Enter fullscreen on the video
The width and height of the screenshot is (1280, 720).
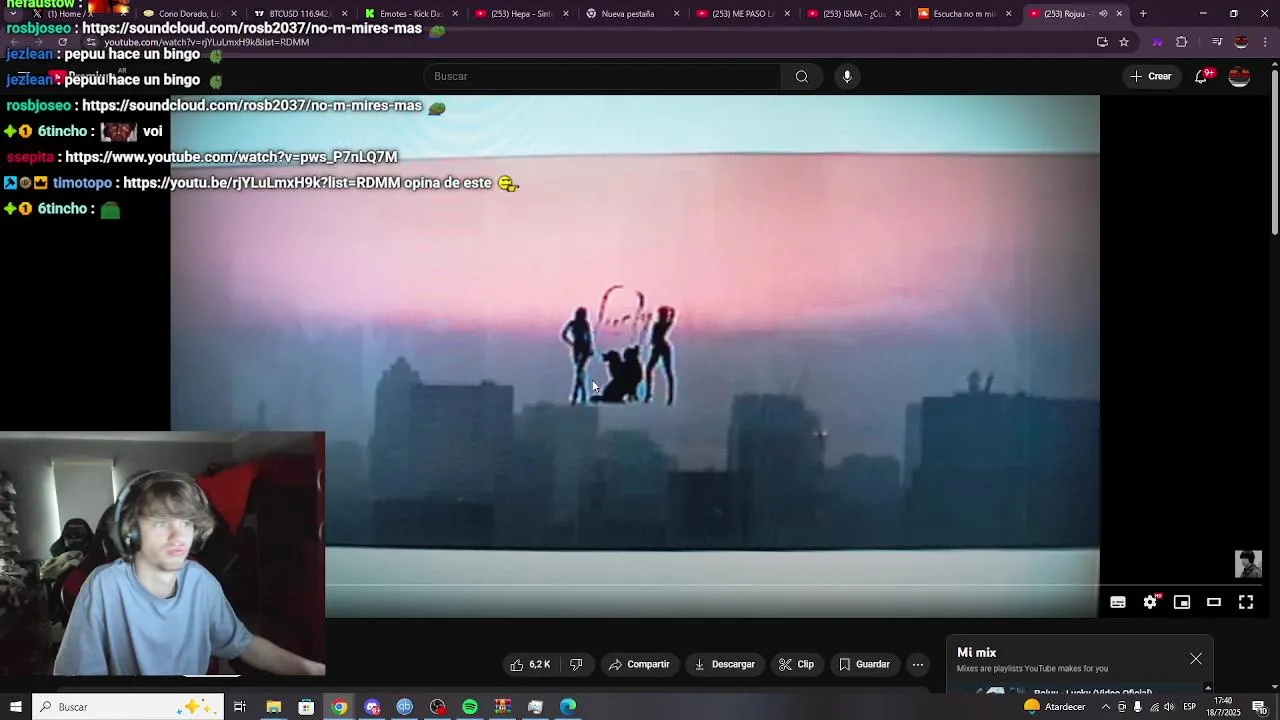[x=1246, y=602]
